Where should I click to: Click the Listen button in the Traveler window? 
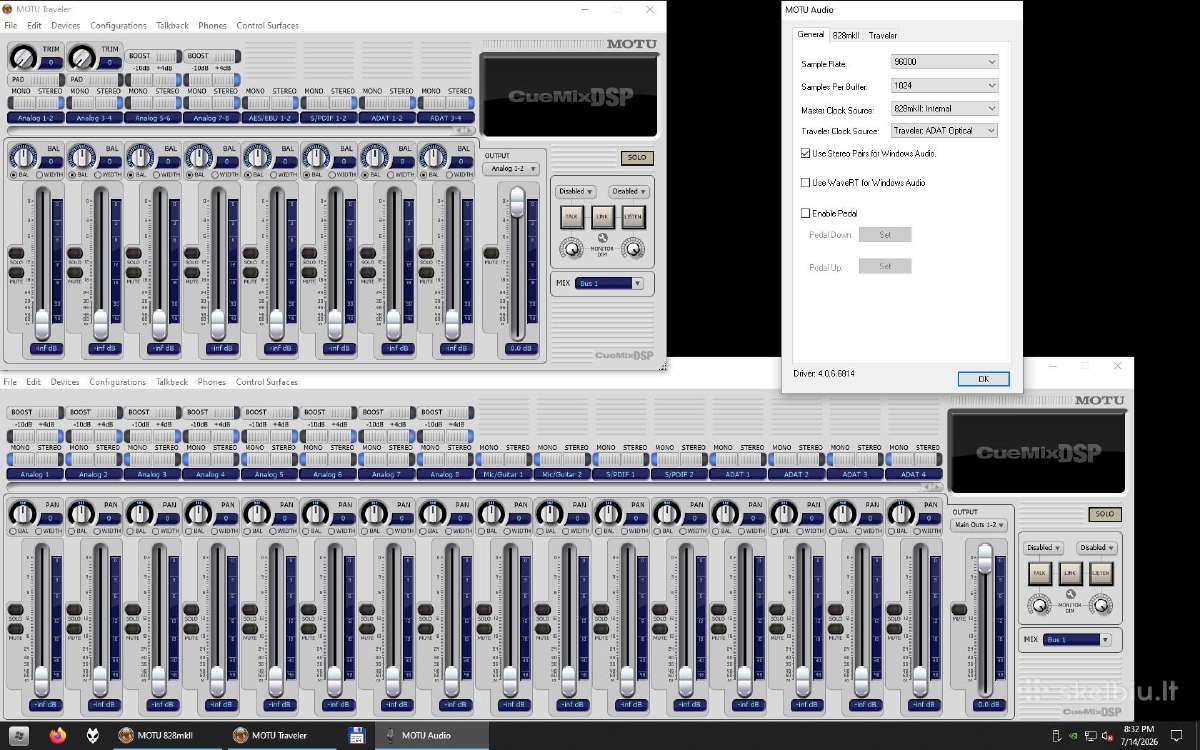click(x=632, y=216)
